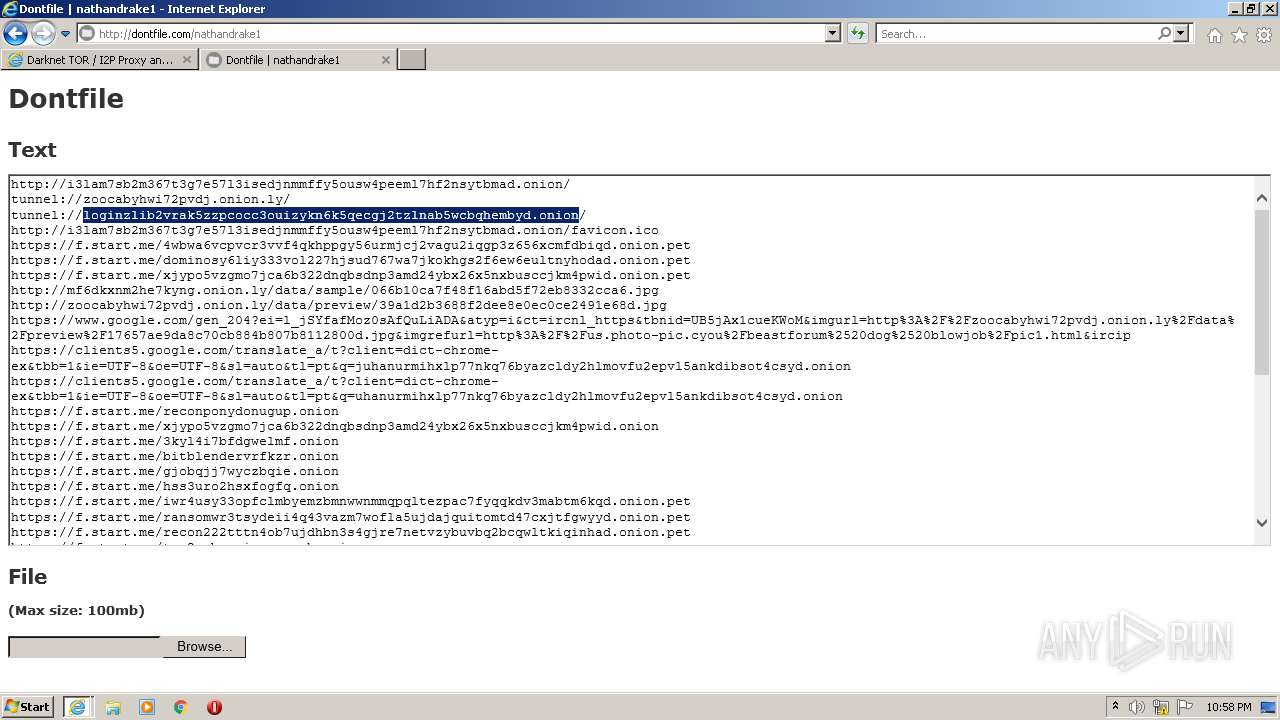
Task: Click the tunnel://zoocabyhwi72pvdj.onion.ly line
Action: (x=150, y=200)
